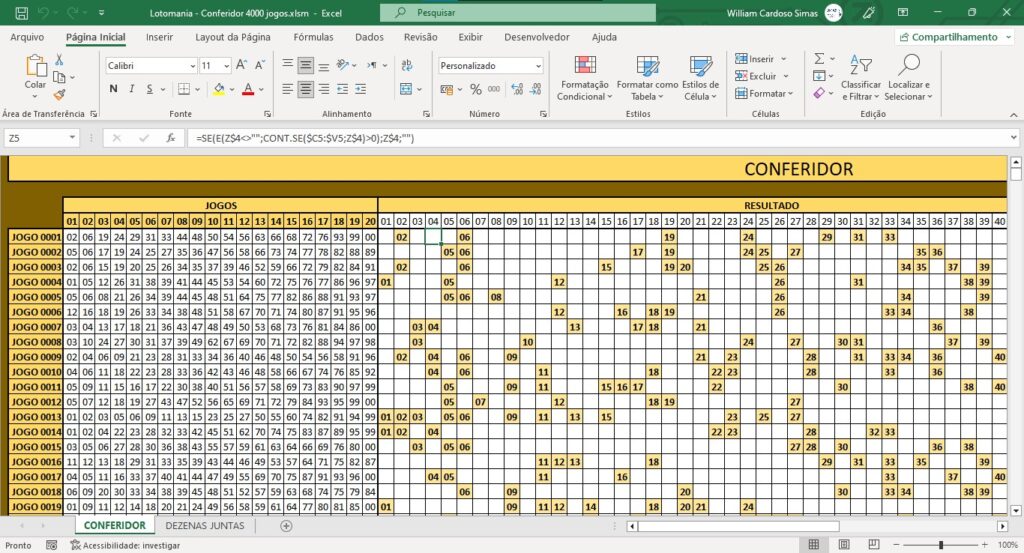The image size is (1024, 553).
Task: Add a new sheet with the plus button
Action: (286, 526)
